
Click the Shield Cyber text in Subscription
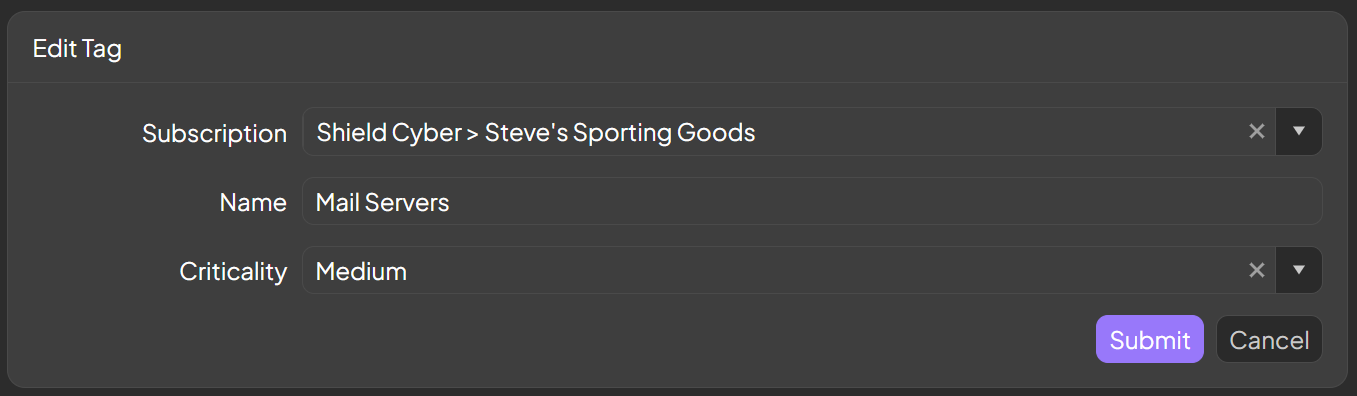click(x=389, y=132)
